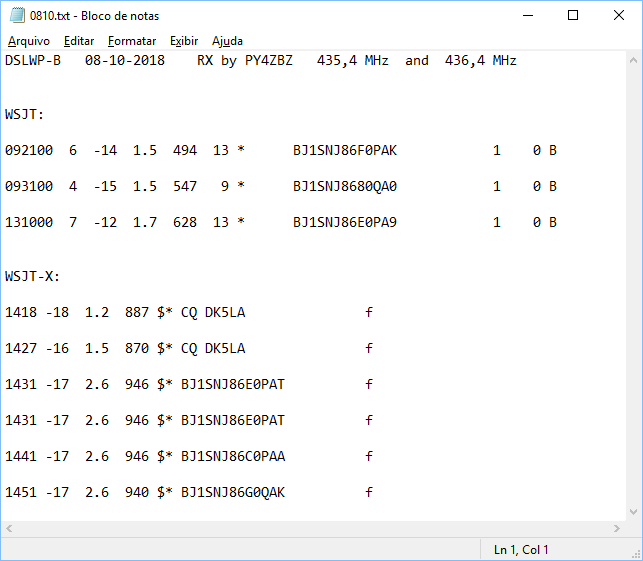Viewport: 643px width, 561px height.
Task: Click on the BJ1SNJ86F0PAK text
Action: tap(345, 151)
